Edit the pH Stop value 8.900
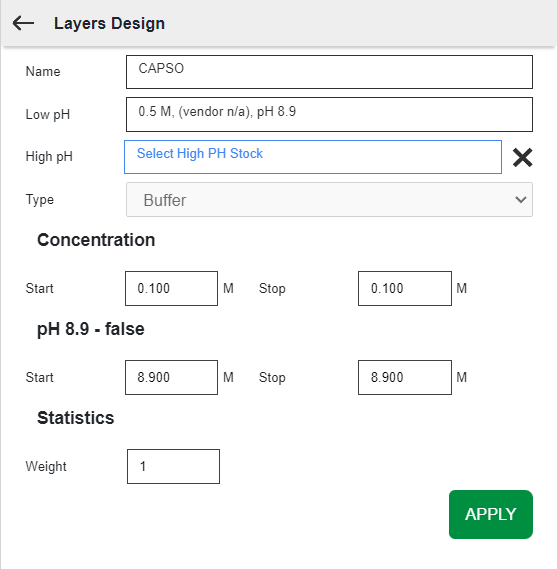This screenshot has height=569, width=557. 405,377
